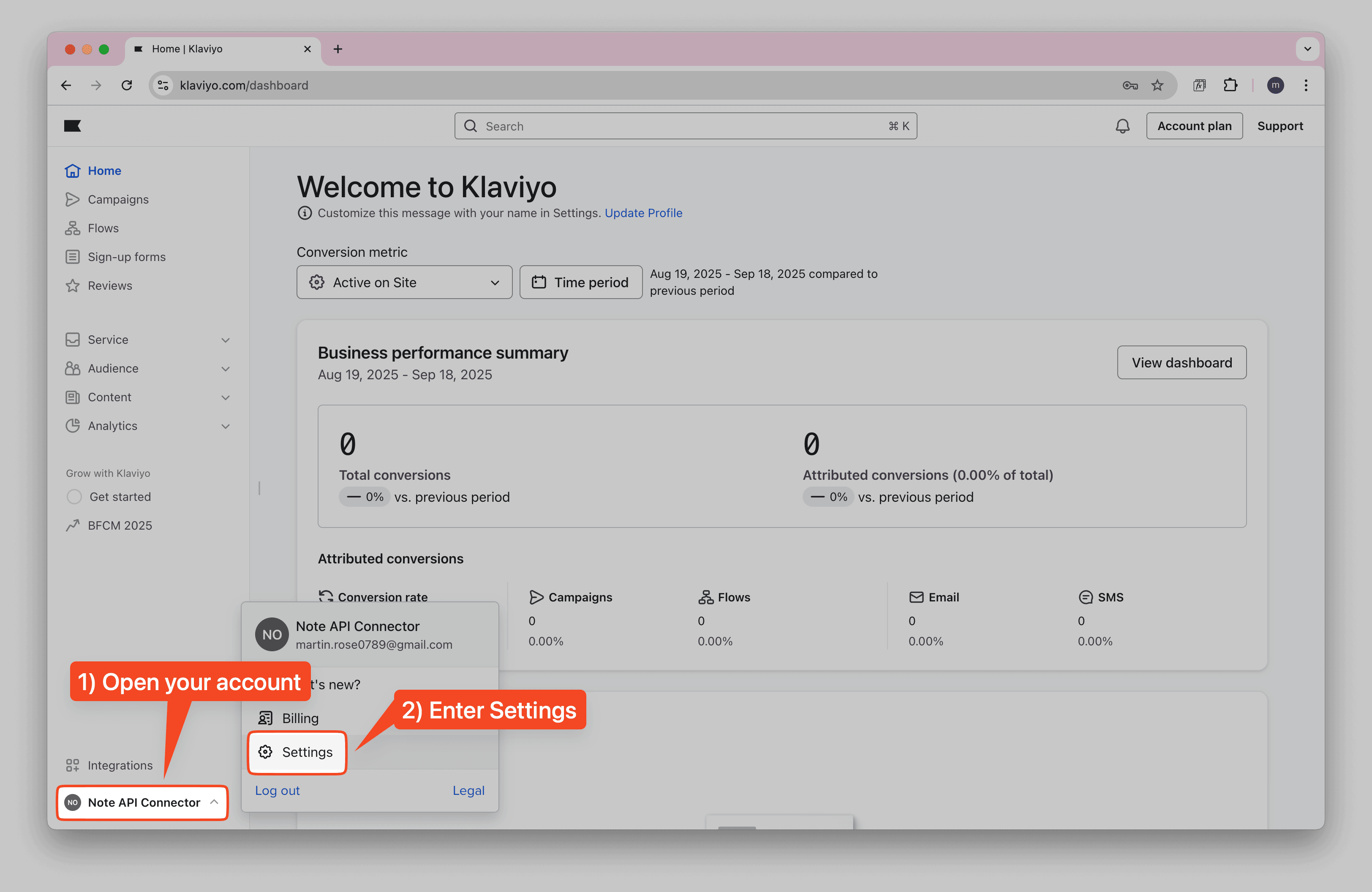Viewport: 1372px width, 892px height.
Task: Open Settings in account menu
Action: tap(297, 752)
